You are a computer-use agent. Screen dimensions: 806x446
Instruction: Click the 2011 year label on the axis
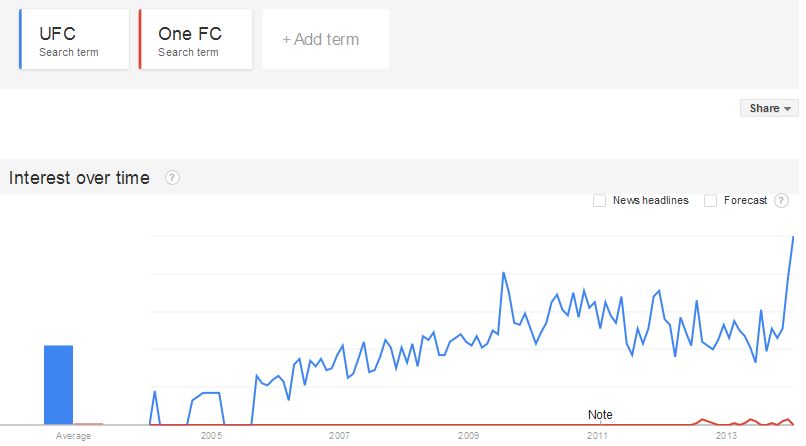point(598,437)
